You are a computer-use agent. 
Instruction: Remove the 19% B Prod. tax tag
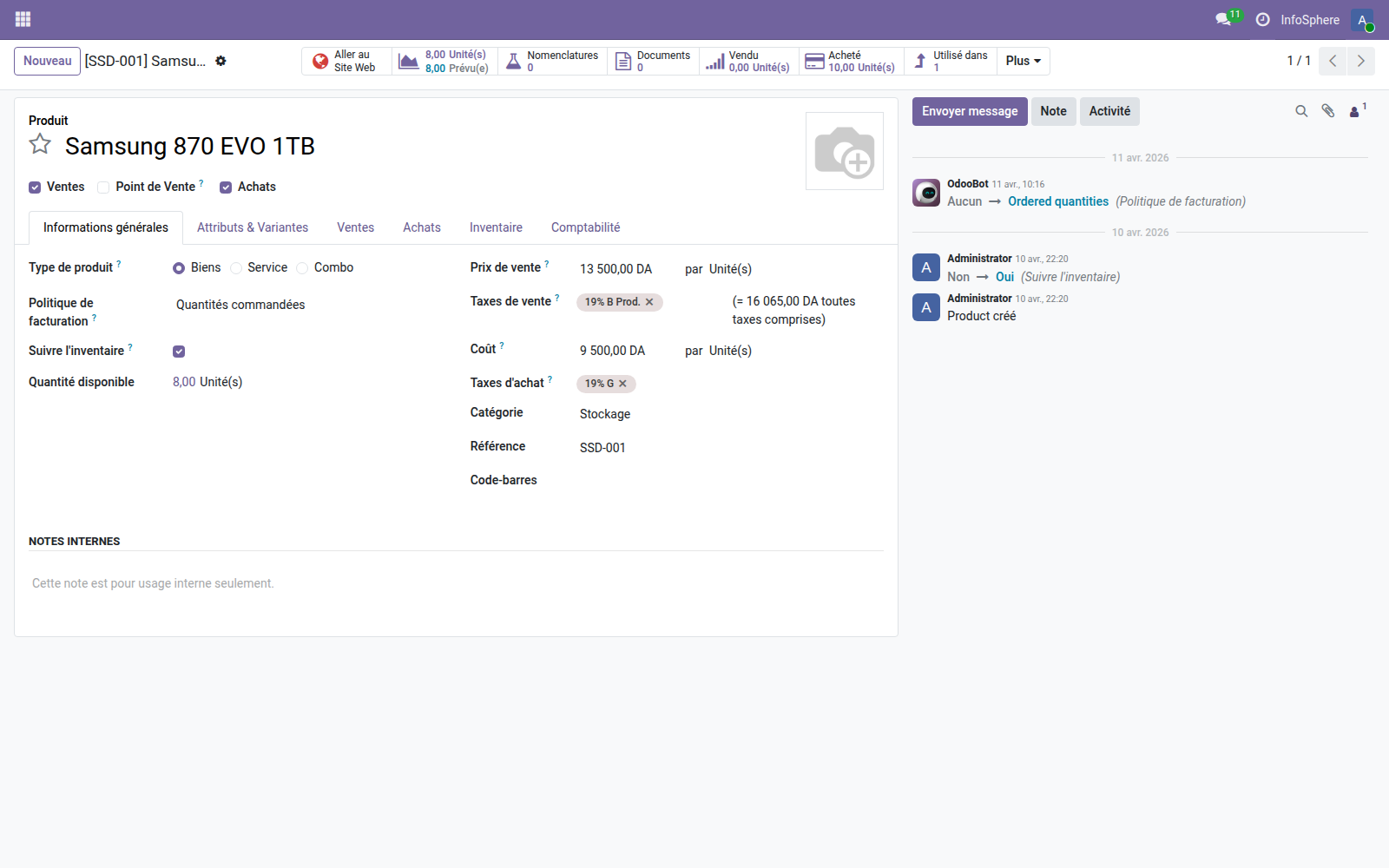(649, 302)
